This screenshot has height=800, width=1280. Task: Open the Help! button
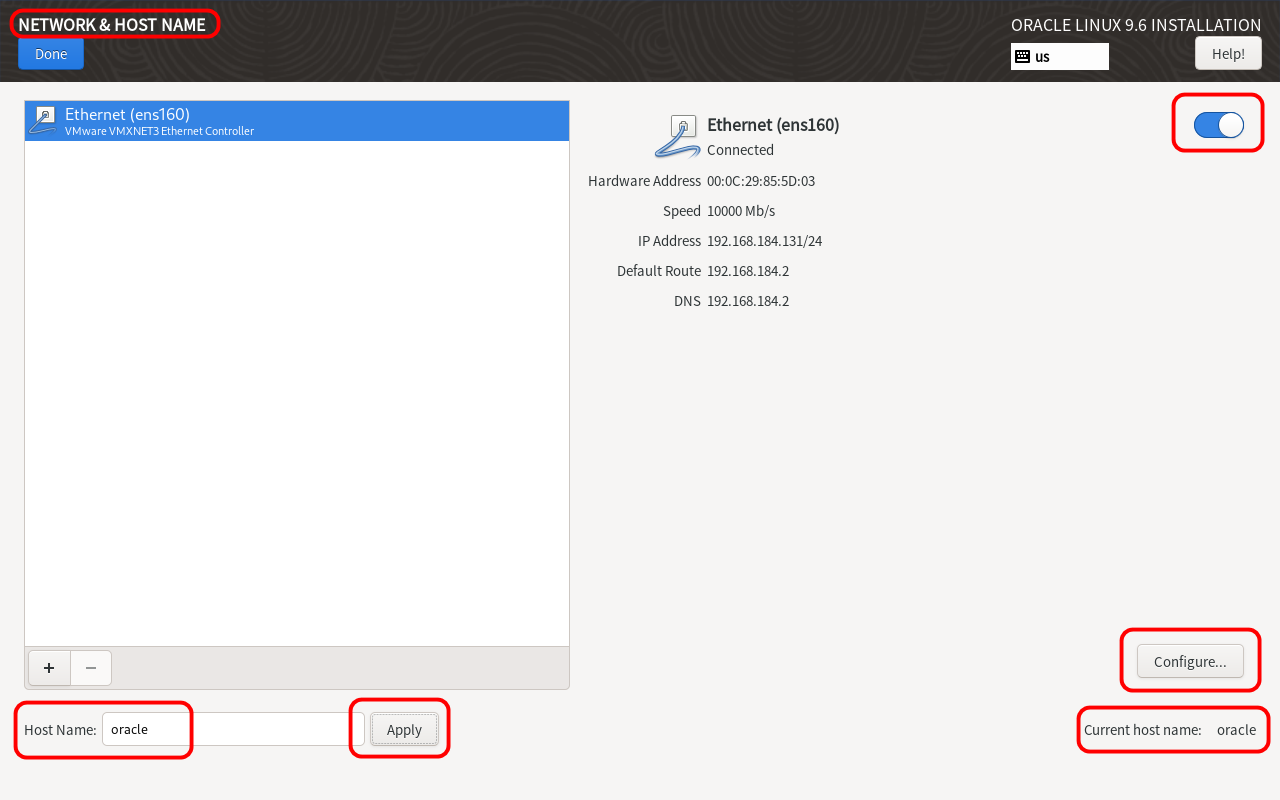1228,53
